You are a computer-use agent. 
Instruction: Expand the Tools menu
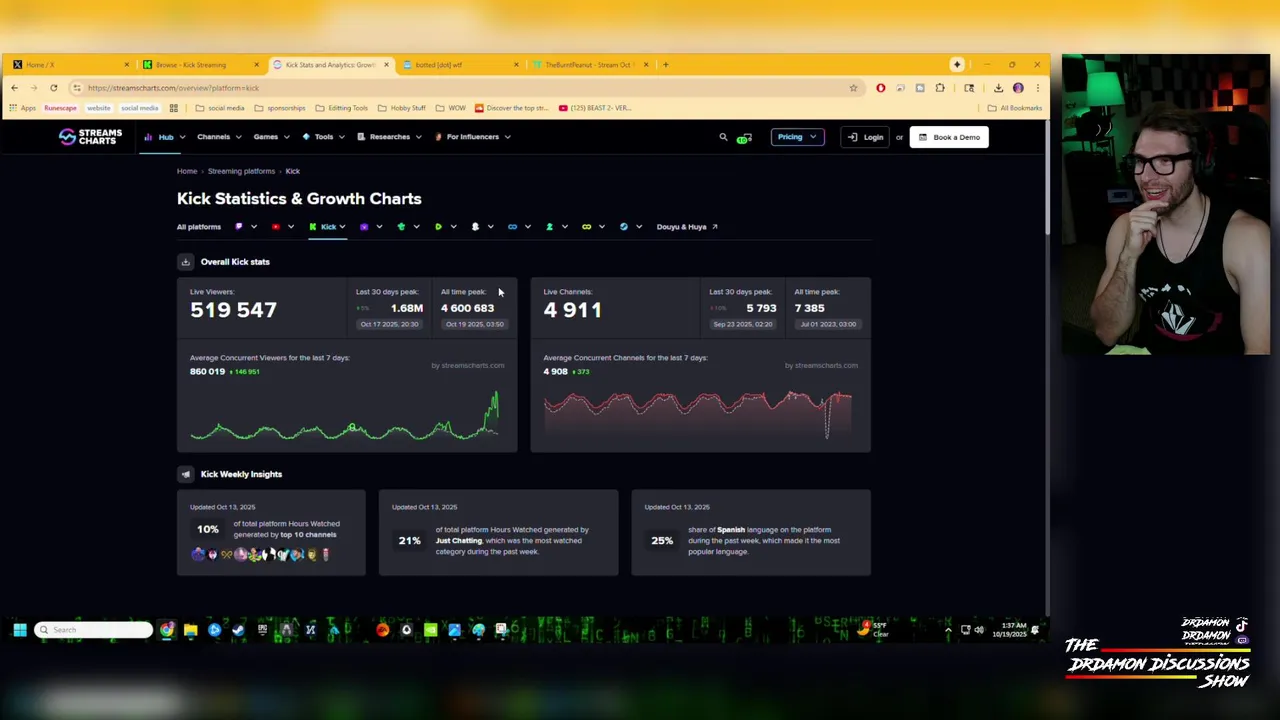(323, 137)
